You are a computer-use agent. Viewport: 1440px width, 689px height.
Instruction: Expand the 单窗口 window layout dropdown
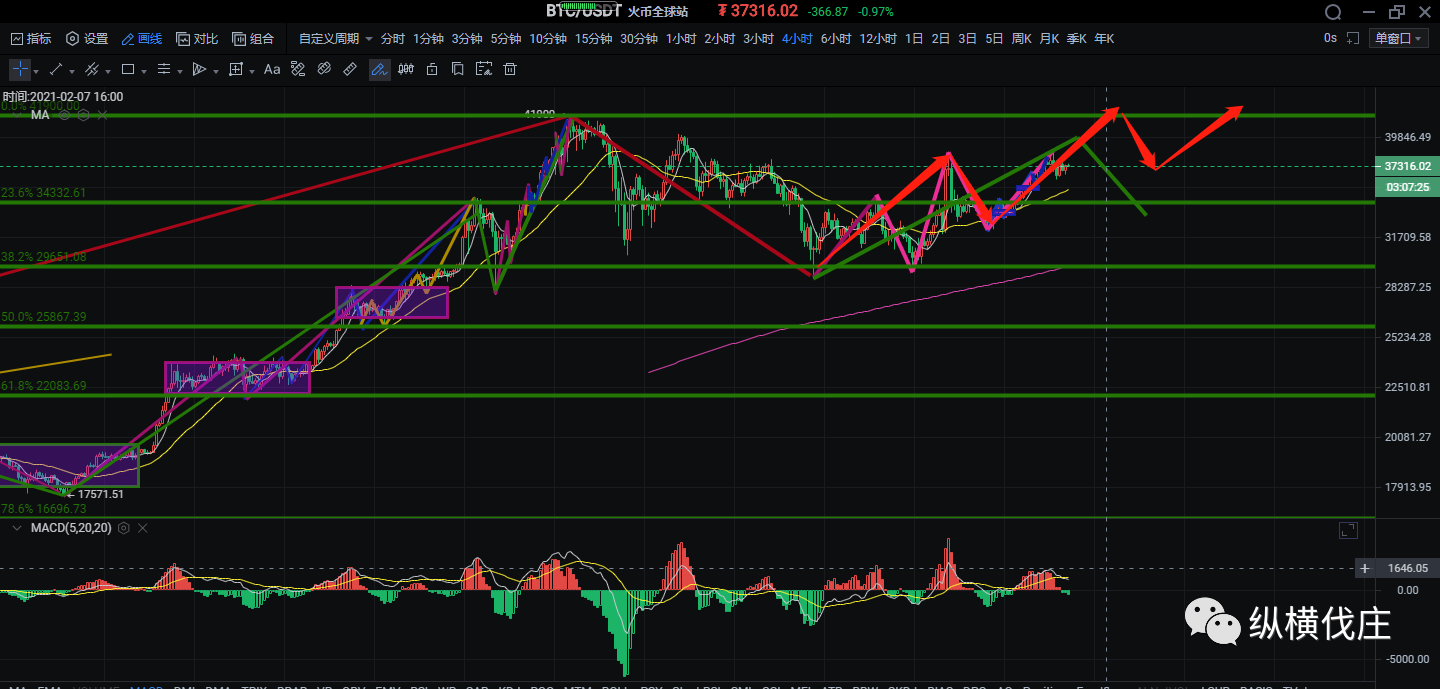pos(1398,39)
